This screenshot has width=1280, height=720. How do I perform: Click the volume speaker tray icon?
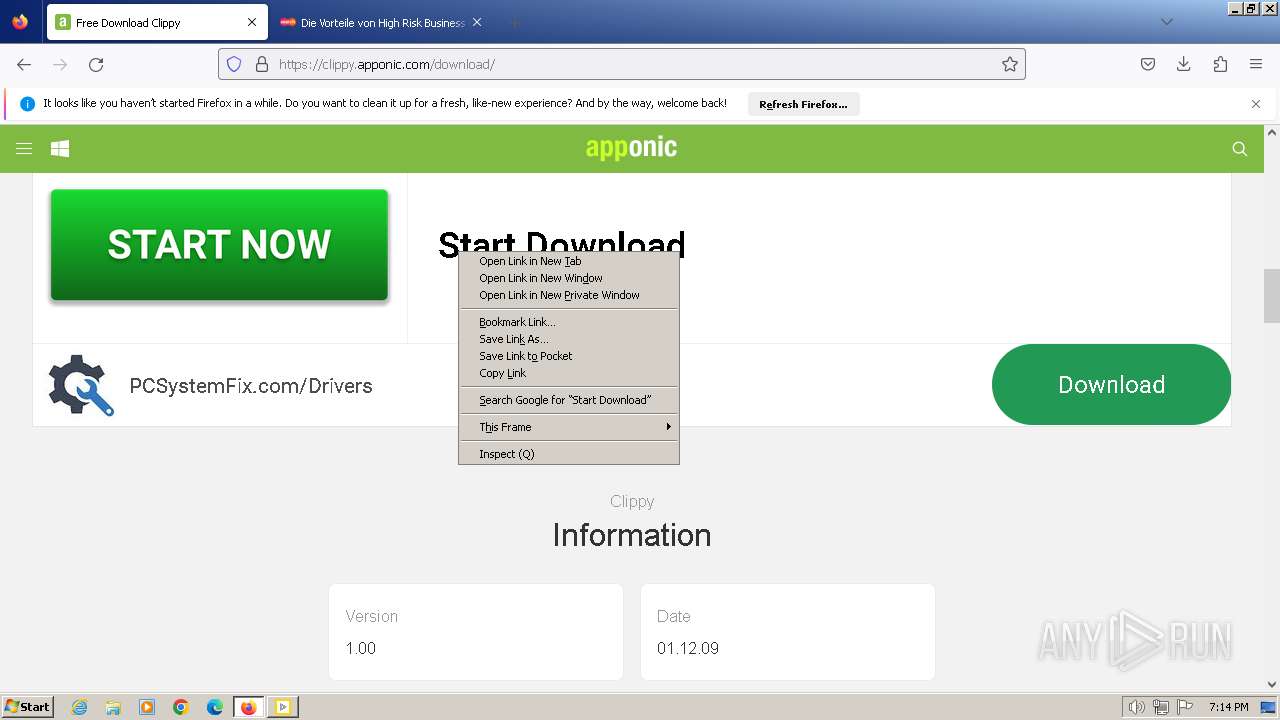(1136, 707)
